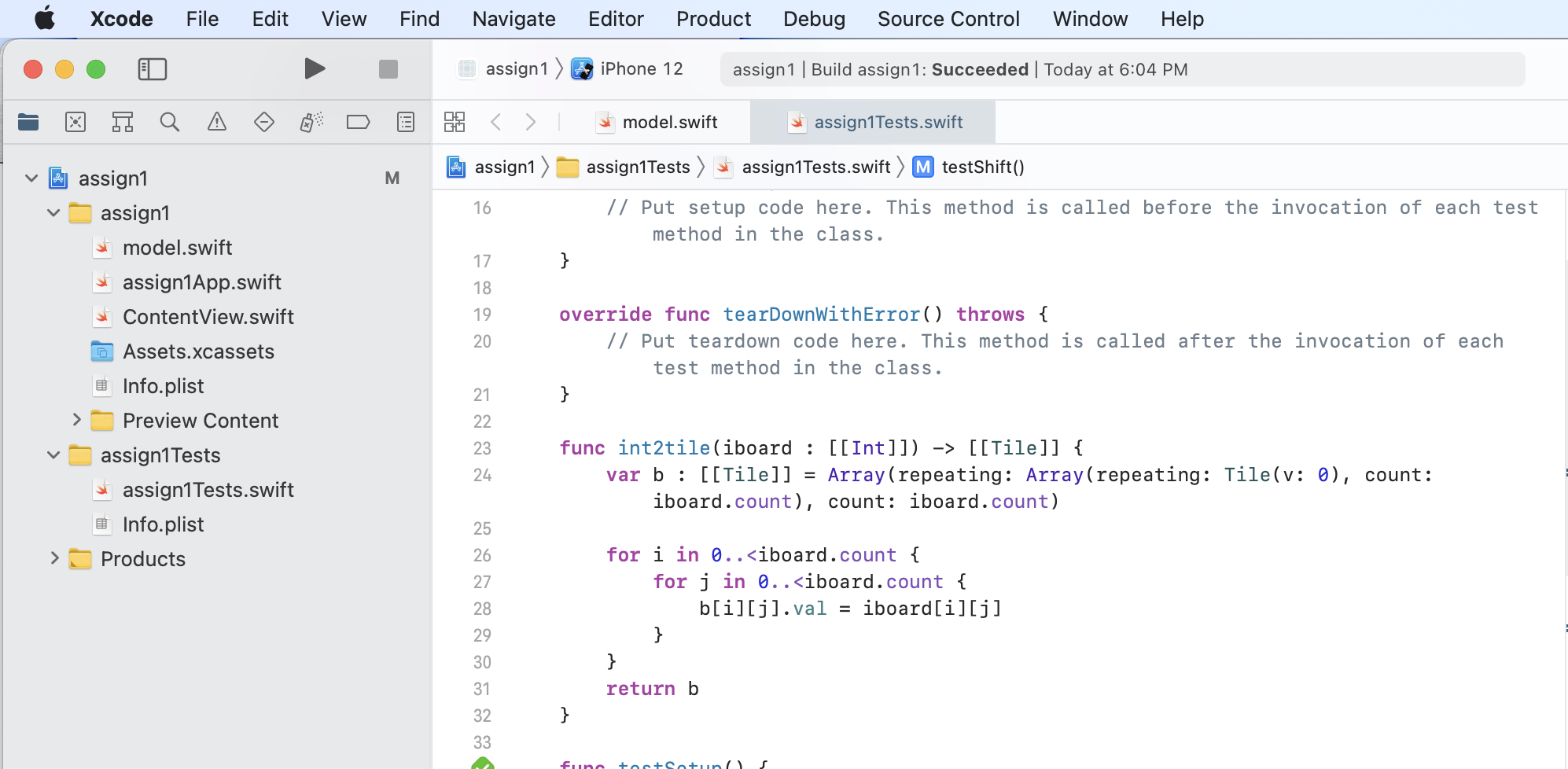Click line number 26 in gutter
Image resolution: width=1568 pixels, height=769 pixels.
point(482,555)
